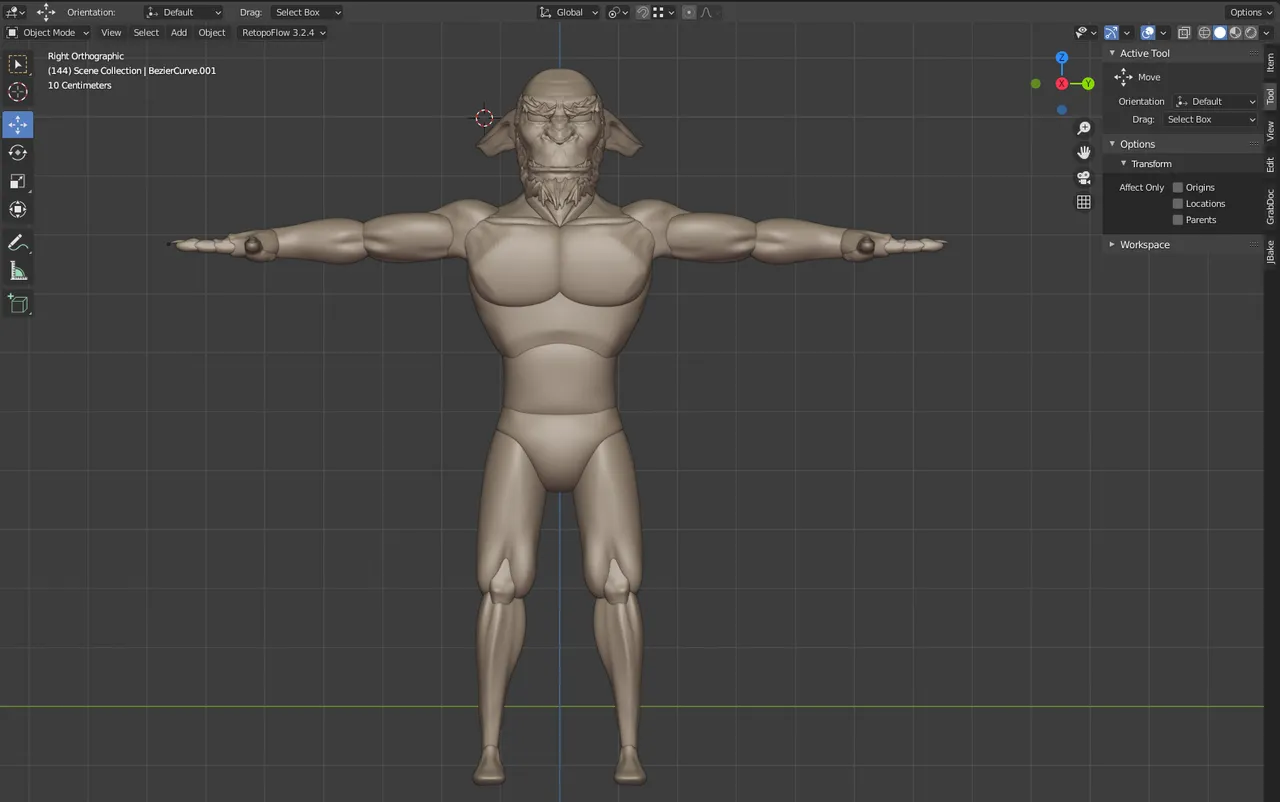Screen dimensions: 1280x802
Task: Switch to JBake sidebar tab
Action: 1271,251
